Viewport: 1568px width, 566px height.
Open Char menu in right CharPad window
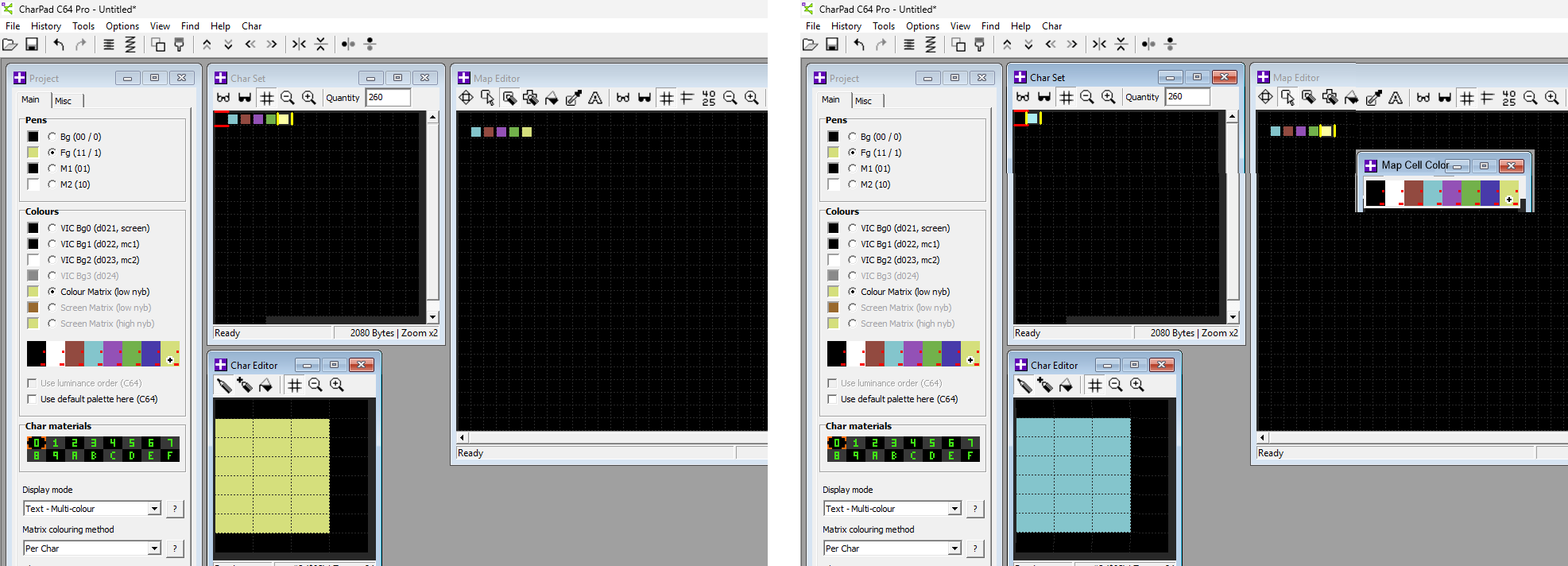point(1052,26)
